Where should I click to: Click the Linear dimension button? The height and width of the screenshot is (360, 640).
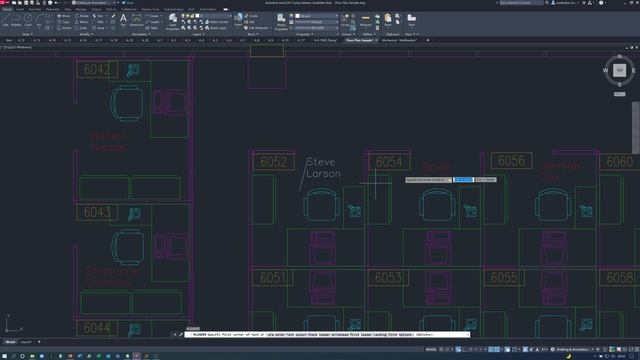click(152, 16)
